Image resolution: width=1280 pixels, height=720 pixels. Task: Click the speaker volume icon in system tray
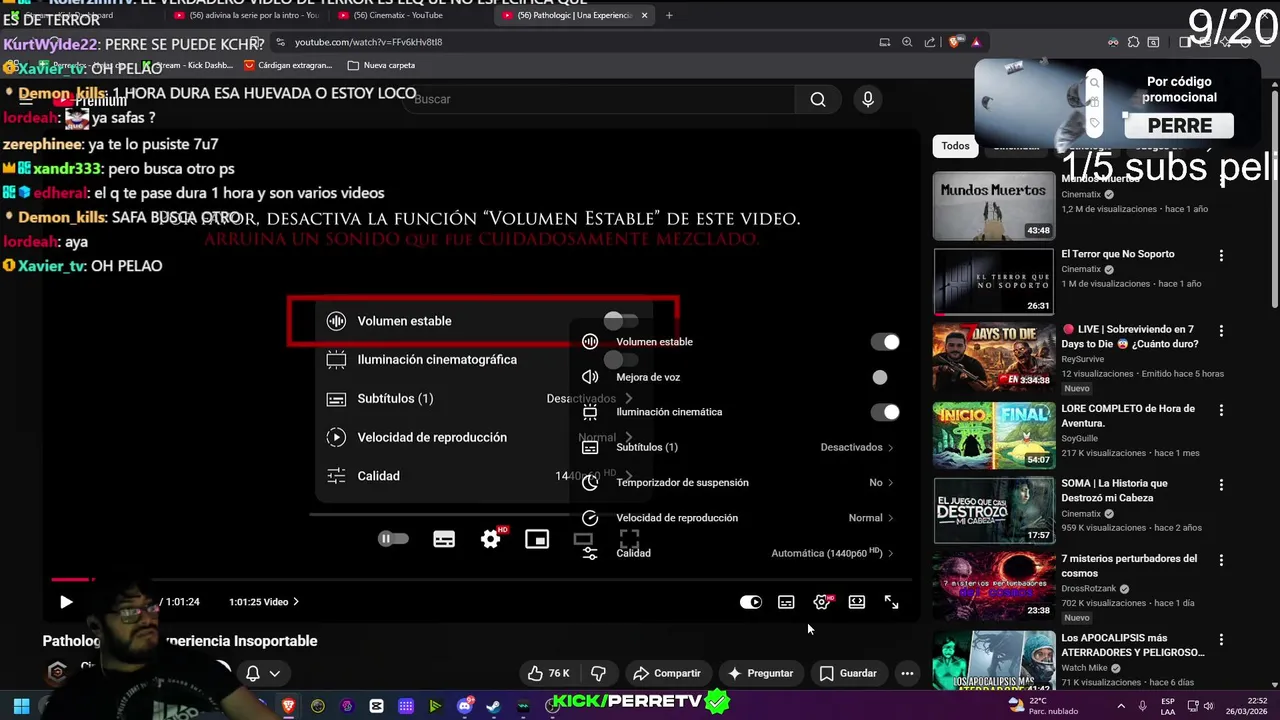click(1208, 706)
